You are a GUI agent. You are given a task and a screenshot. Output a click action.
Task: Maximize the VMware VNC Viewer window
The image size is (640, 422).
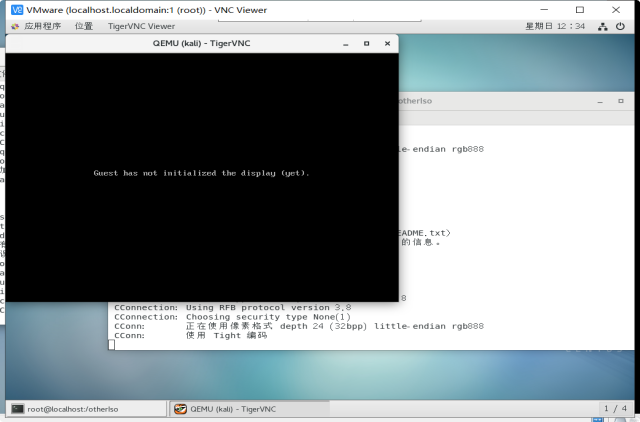click(580, 10)
